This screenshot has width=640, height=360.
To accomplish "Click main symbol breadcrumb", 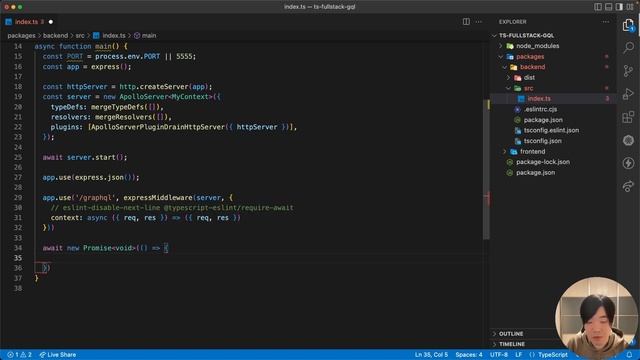I will click(x=145, y=36).
